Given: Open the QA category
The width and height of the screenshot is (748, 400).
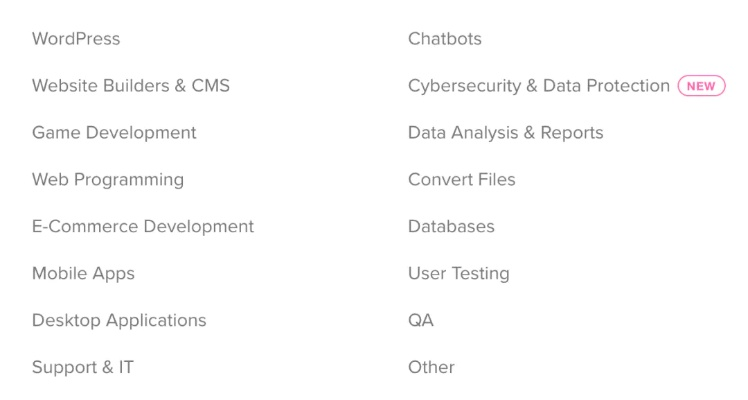Looking at the screenshot, I should [421, 321].
